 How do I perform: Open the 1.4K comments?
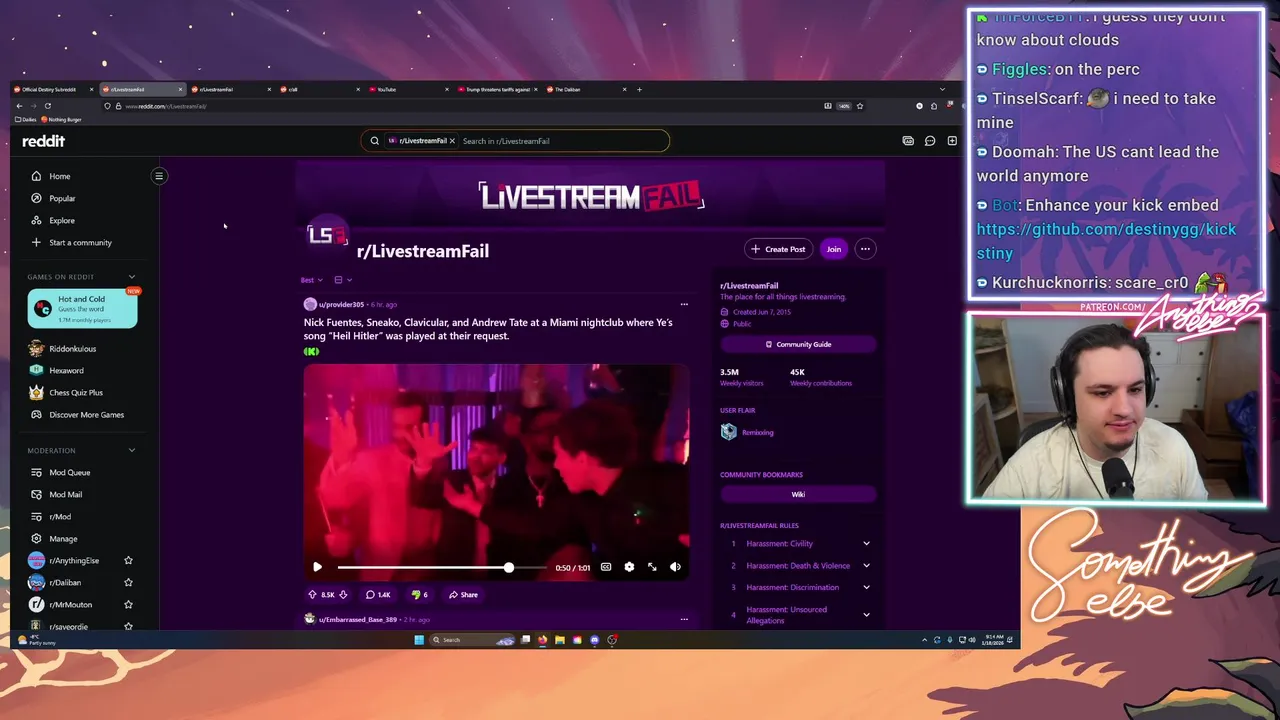378,595
